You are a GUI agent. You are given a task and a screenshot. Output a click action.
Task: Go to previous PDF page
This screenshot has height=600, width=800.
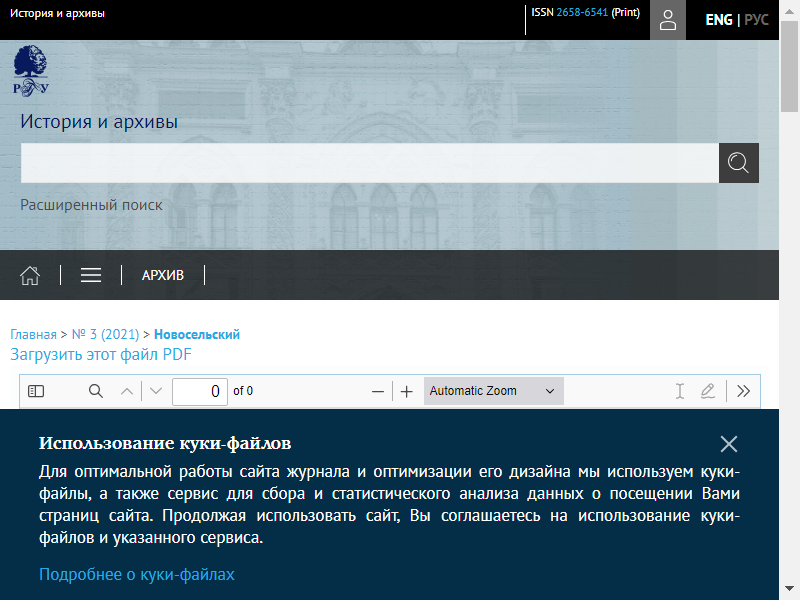pyautogui.click(x=127, y=391)
